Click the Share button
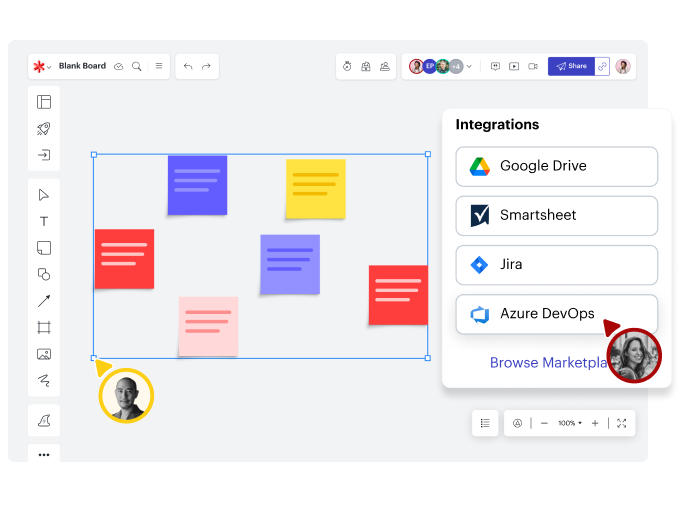The width and height of the screenshot is (680, 510). coord(571,66)
